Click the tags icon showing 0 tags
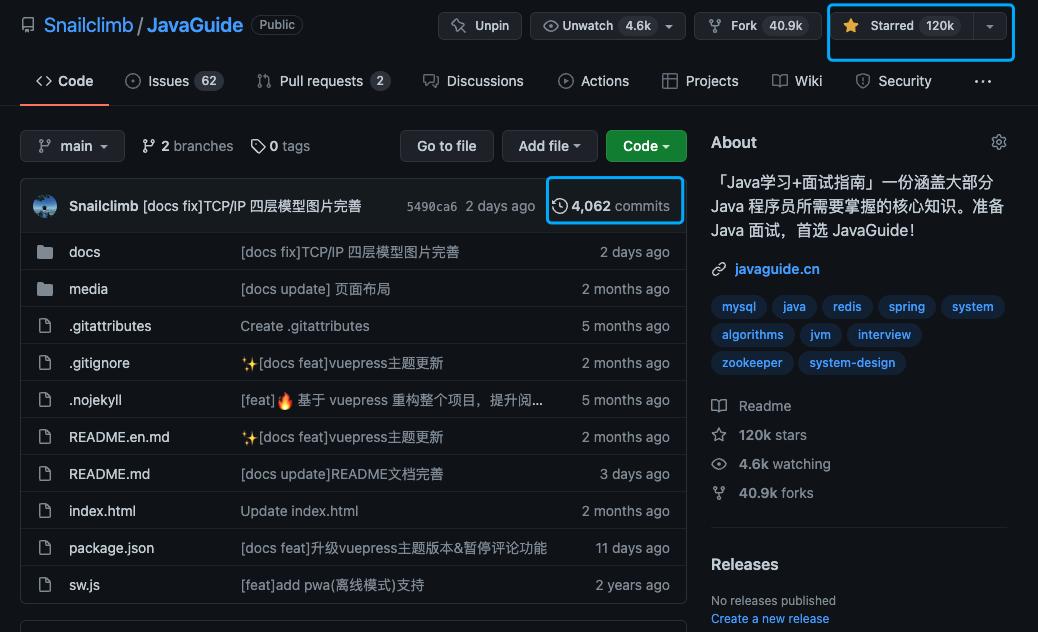 [x=259, y=145]
